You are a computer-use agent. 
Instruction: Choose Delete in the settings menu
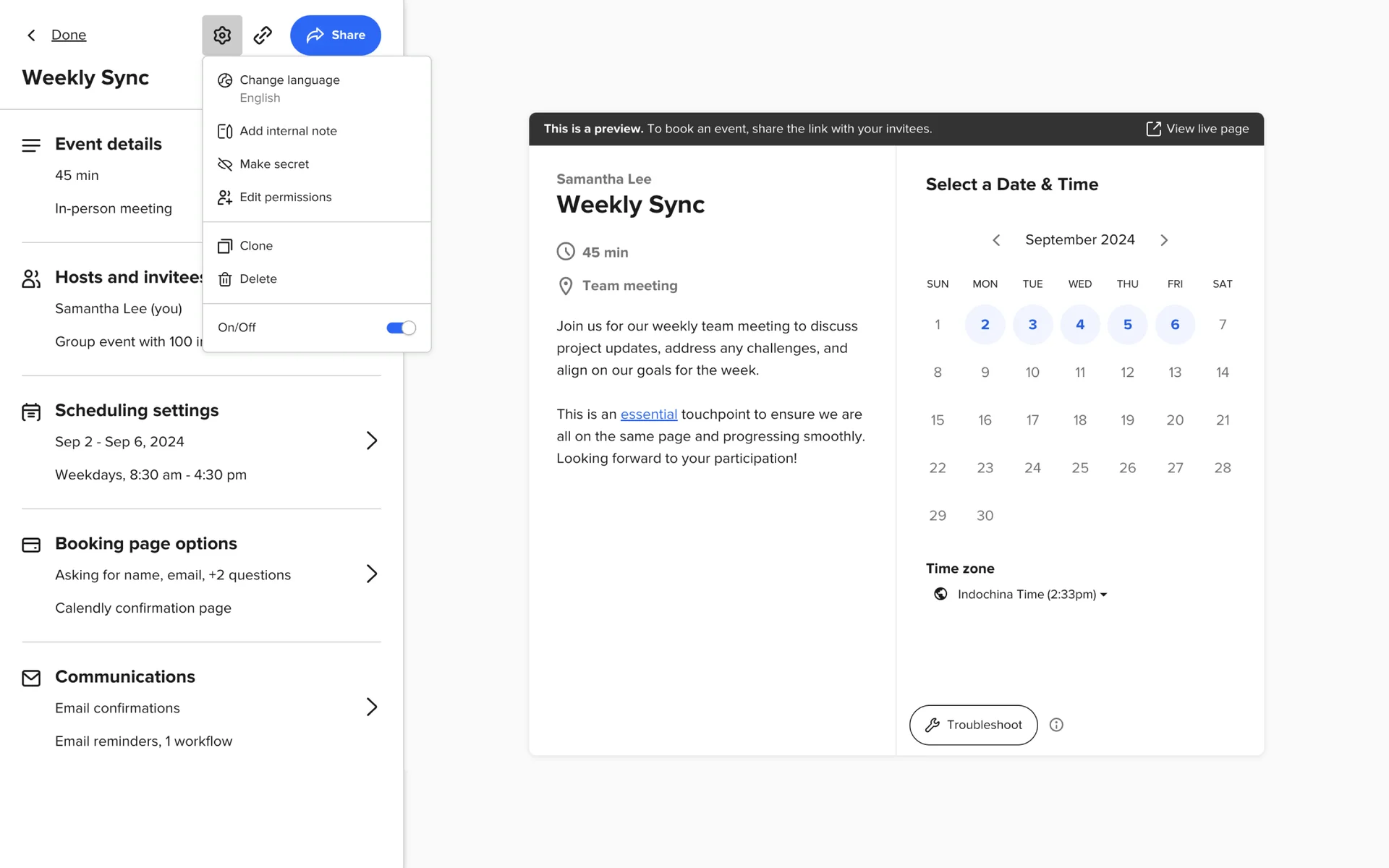tap(258, 279)
